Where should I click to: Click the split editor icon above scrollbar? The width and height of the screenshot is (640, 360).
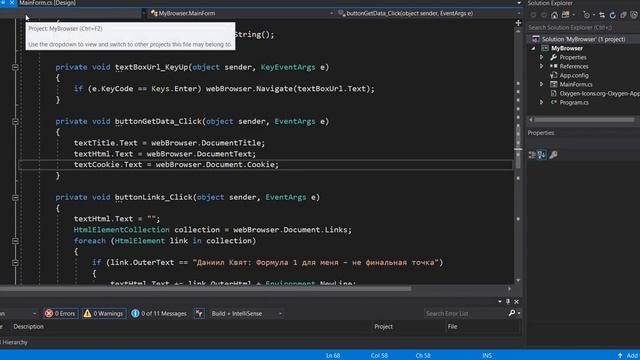pos(518,23)
